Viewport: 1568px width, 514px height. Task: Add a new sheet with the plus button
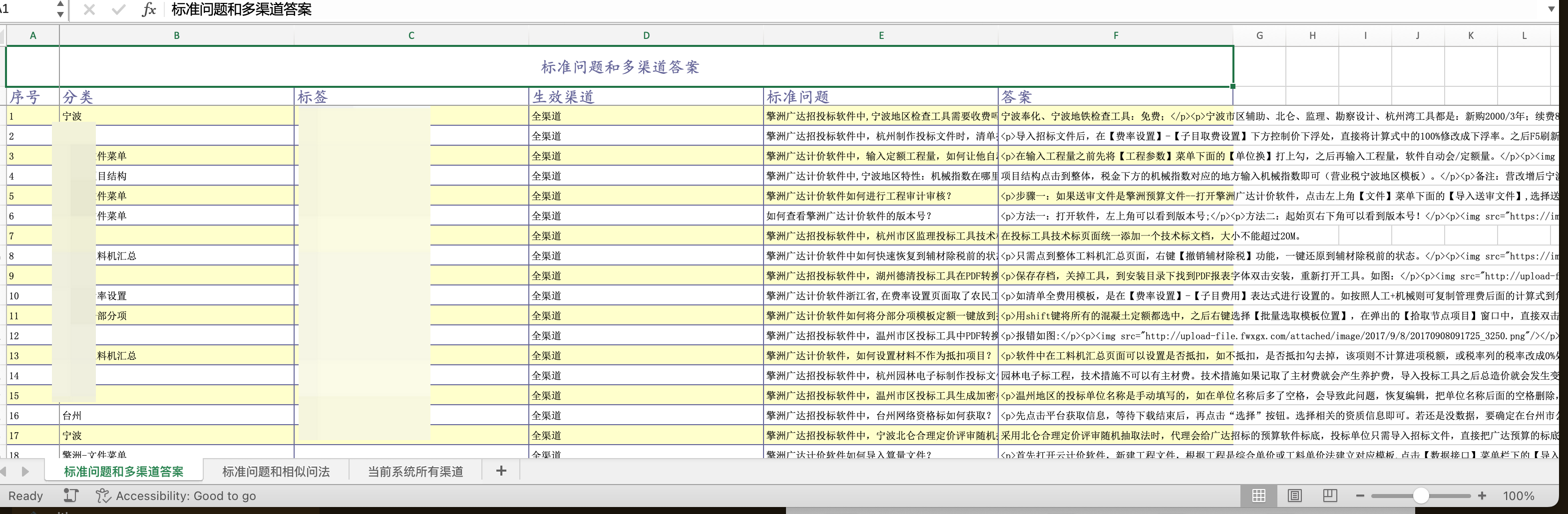(500, 470)
